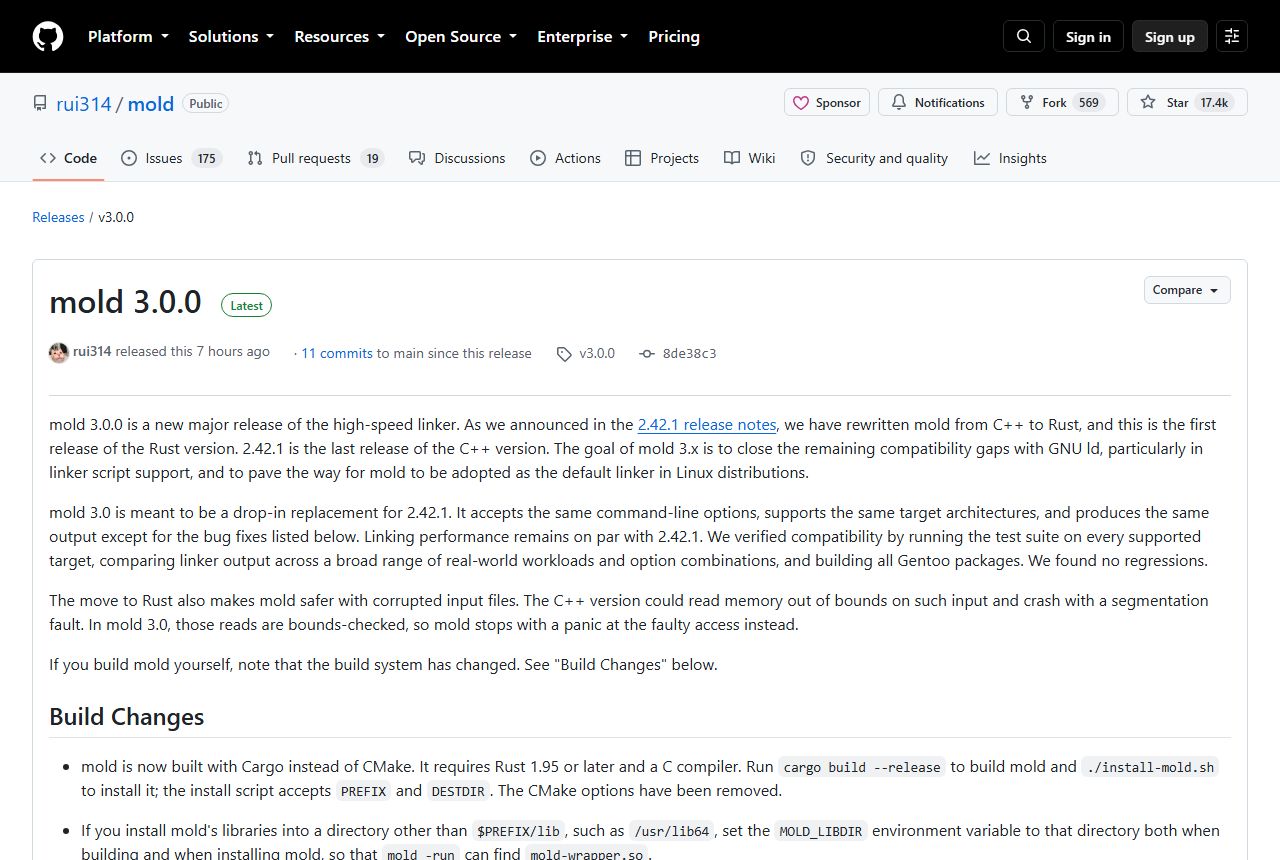Open rui314's avatar in release header
This screenshot has height=860, width=1280.
point(59,352)
